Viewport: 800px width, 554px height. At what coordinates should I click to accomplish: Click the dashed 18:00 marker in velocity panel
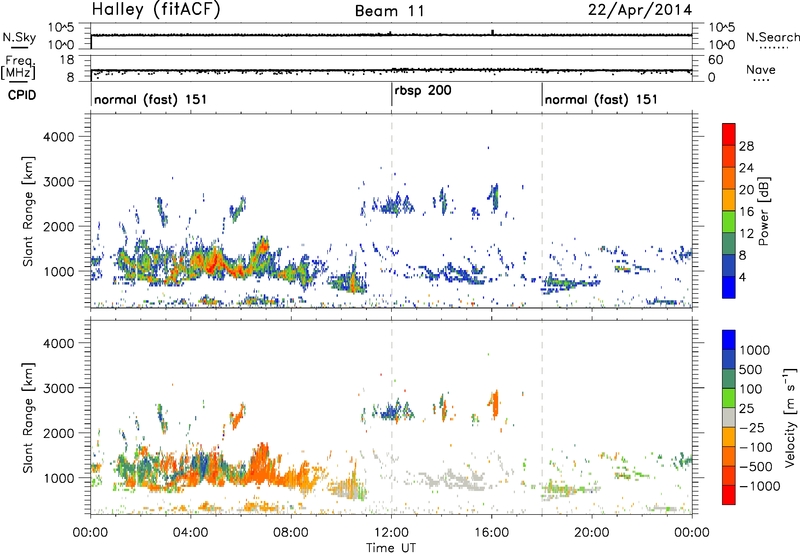click(542, 417)
